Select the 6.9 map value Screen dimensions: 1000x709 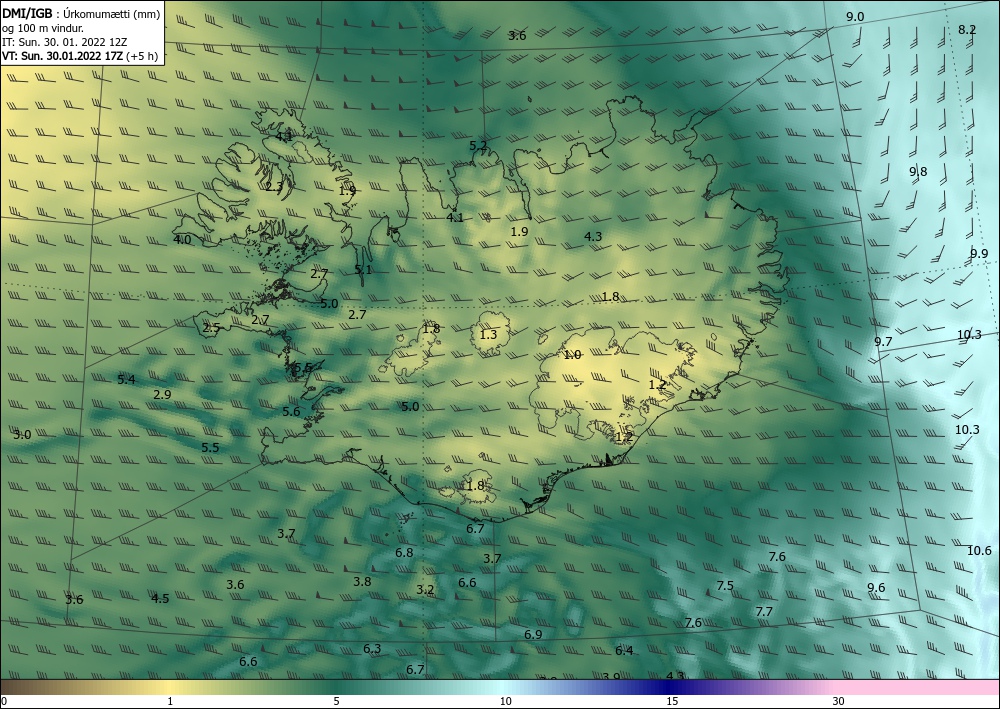pos(533,635)
